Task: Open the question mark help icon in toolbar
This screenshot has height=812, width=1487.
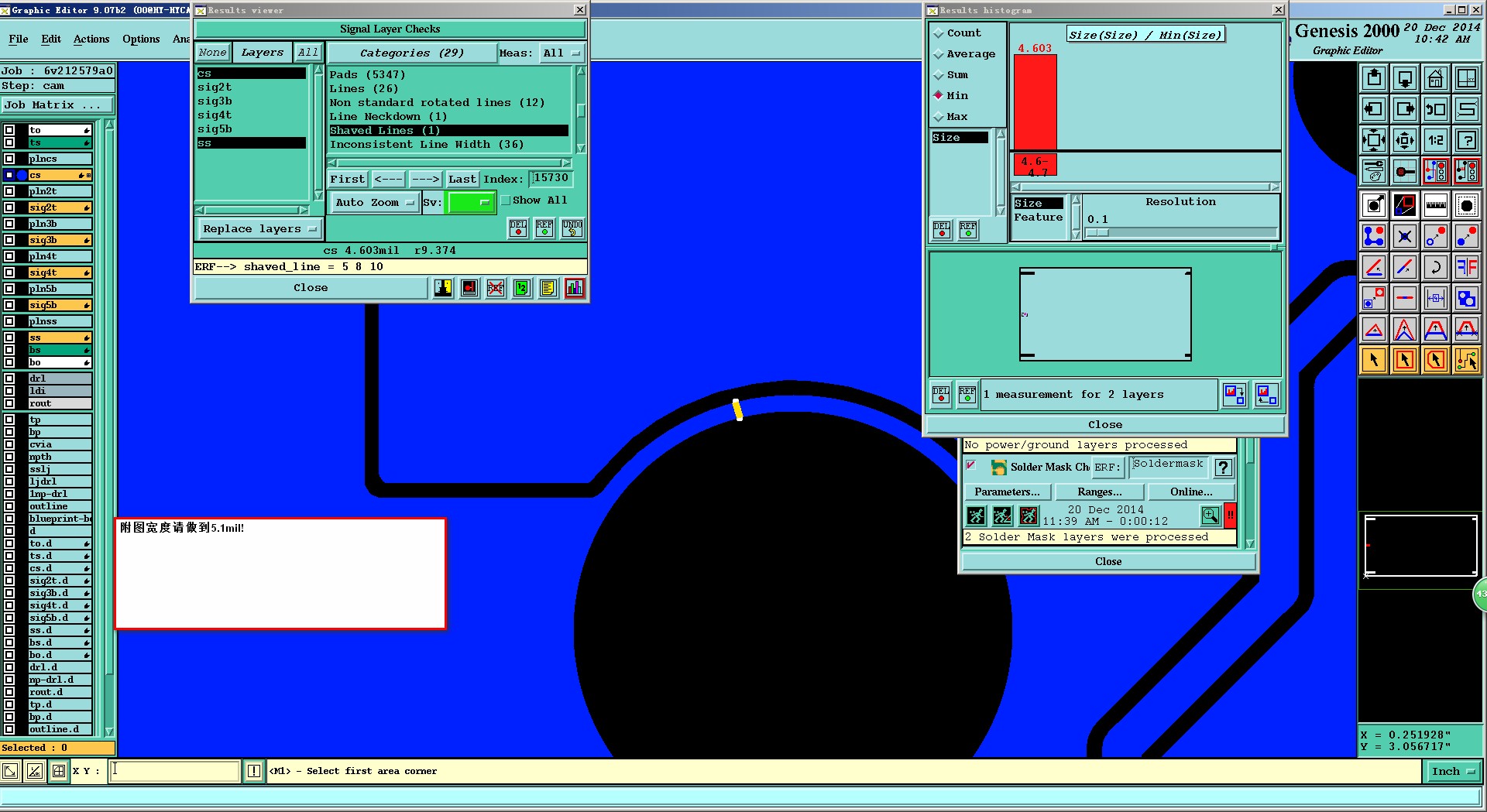Action: click(1466, 140)
